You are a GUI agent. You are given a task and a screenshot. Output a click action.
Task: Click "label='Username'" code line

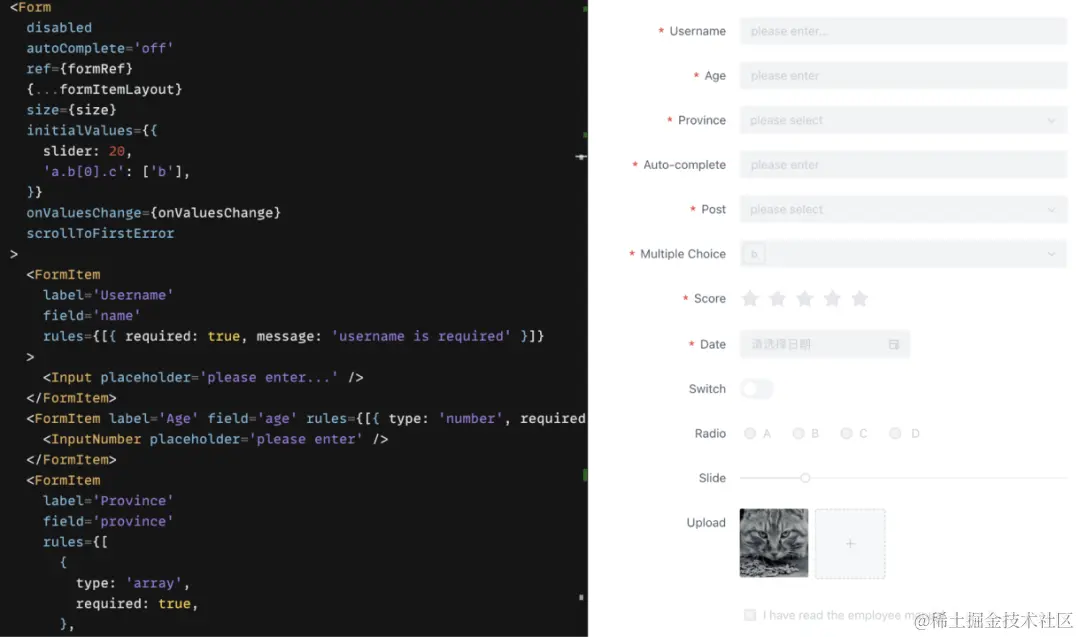(108, 295)
